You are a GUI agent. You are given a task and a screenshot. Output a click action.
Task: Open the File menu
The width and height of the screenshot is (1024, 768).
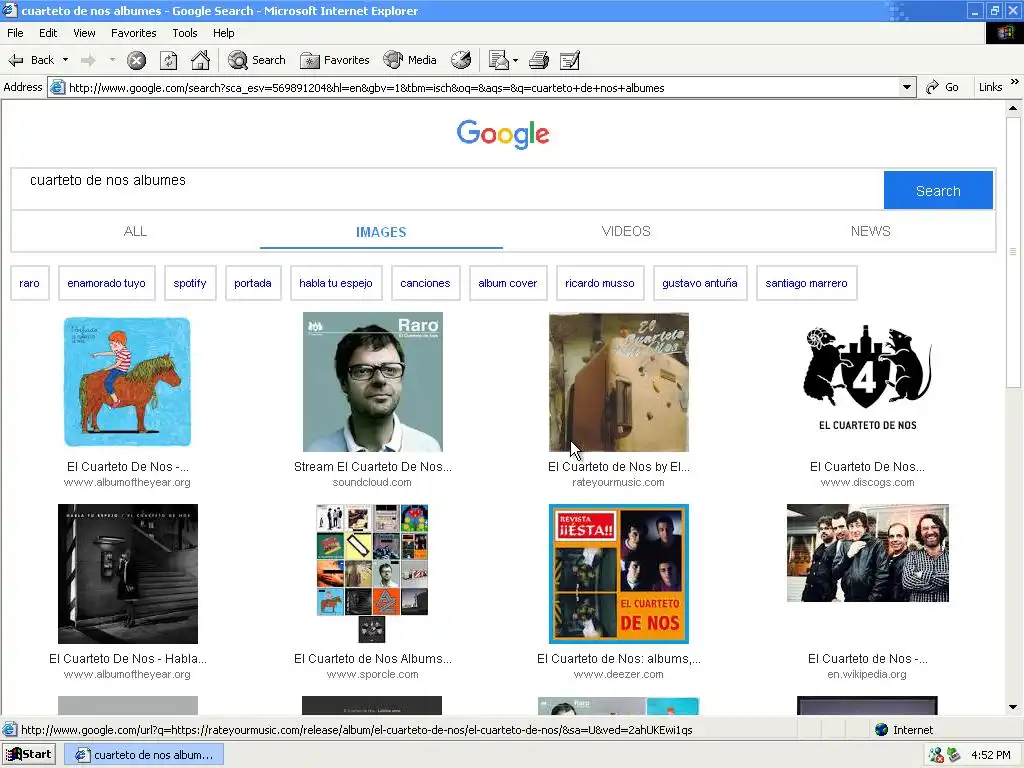click(x=15, y=33)
